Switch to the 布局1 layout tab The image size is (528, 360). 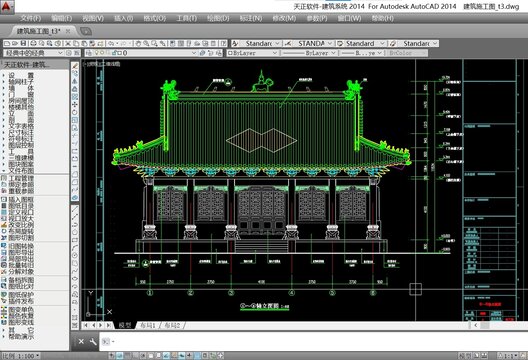click(148, 325)
